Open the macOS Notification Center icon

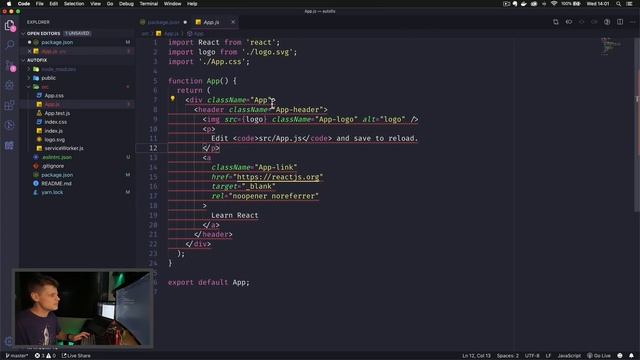pos(630,4)
